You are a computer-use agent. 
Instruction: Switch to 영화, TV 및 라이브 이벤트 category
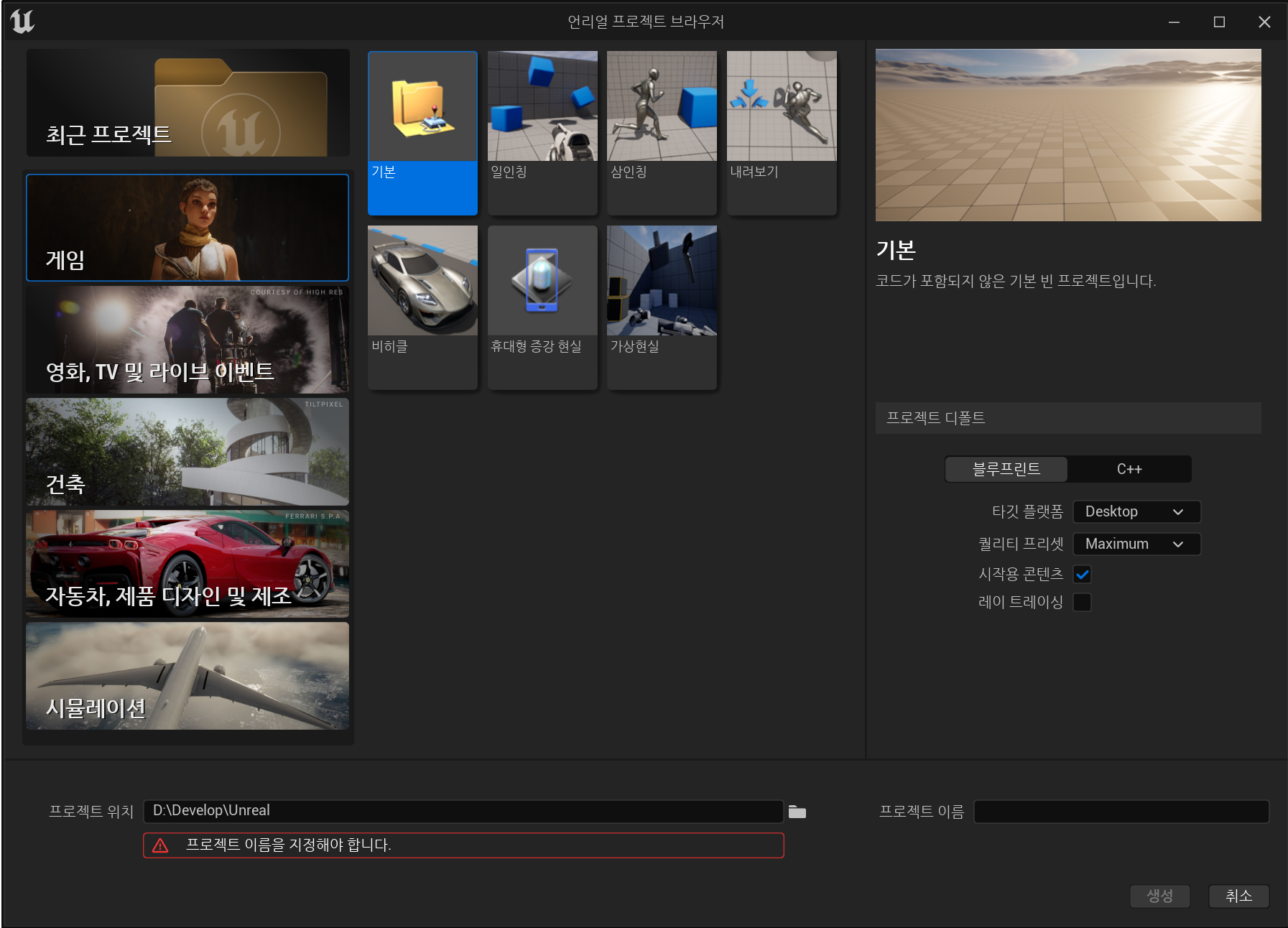(187, 340)
